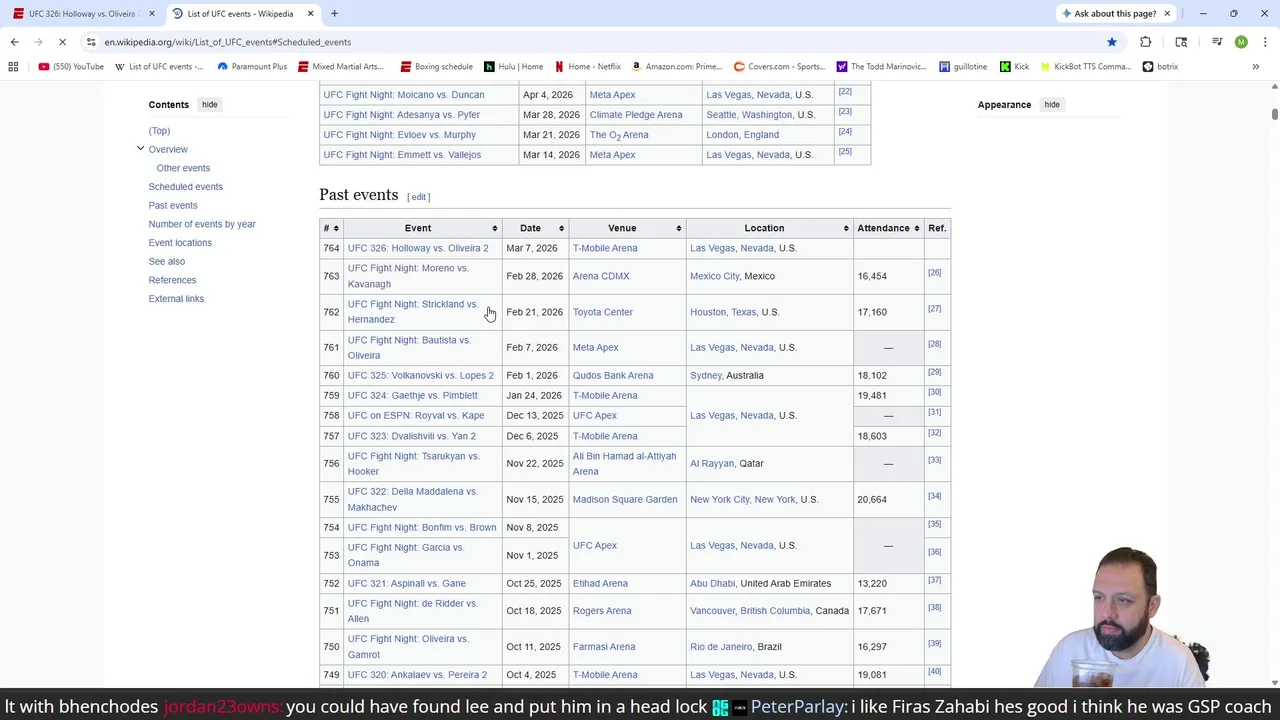
Task: Open the media controls toolbar icon
Action: click(x=1217, y=42)
